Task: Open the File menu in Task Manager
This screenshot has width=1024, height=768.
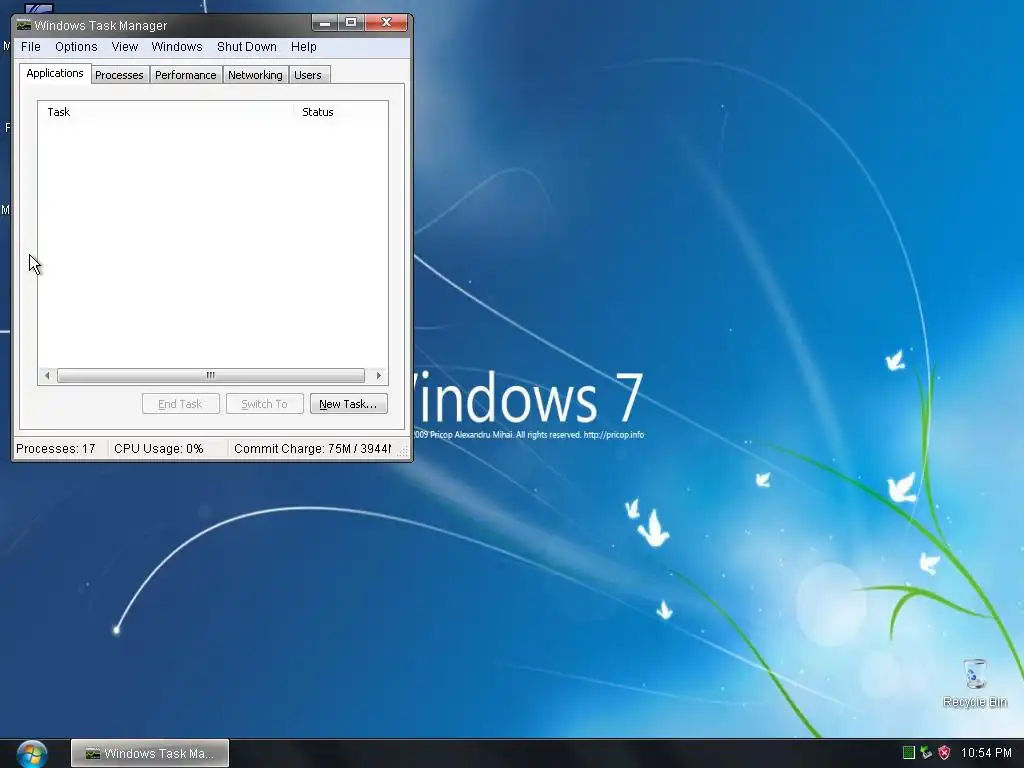Action: tap(31, 46)
